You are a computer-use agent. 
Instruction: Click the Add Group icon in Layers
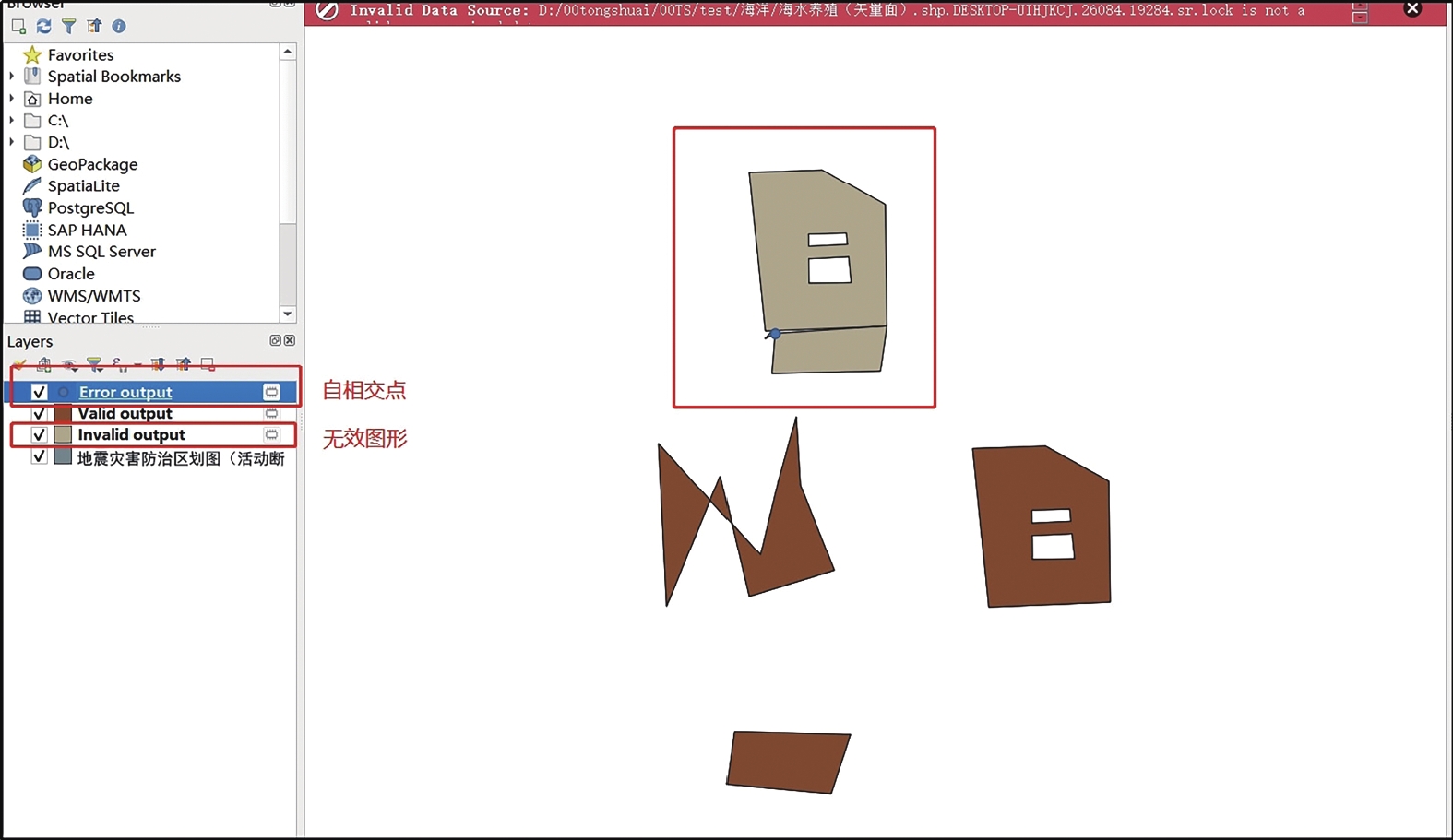click(43, 365)
